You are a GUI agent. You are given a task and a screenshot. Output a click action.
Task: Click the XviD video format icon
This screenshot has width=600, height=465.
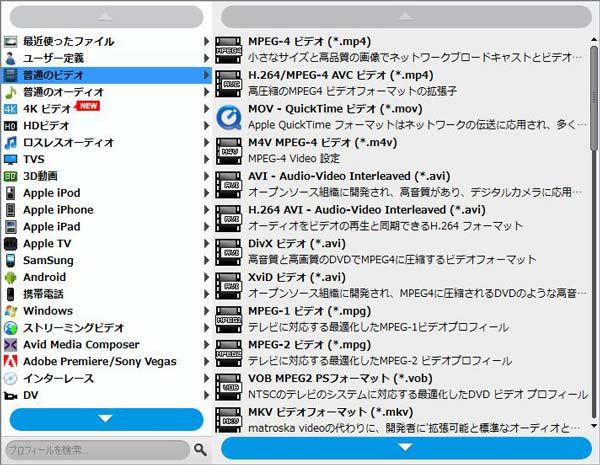coord(228,286)
